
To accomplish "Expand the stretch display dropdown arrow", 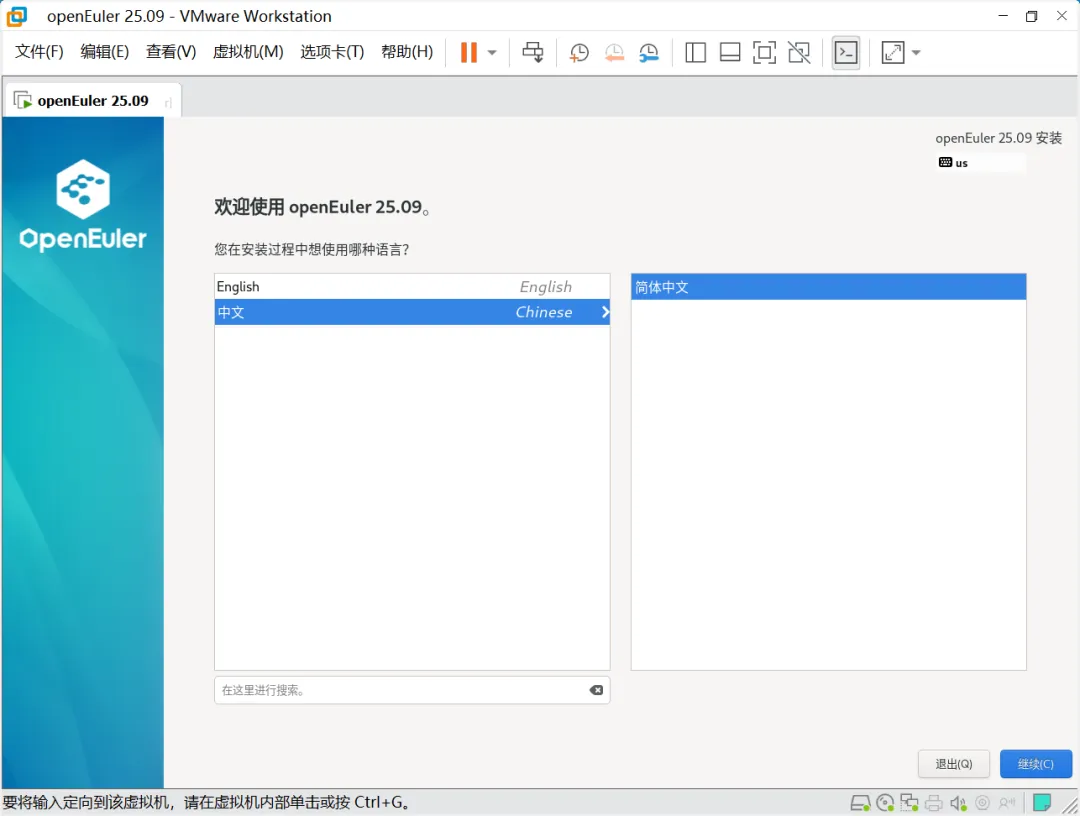I will coord(916,52).
